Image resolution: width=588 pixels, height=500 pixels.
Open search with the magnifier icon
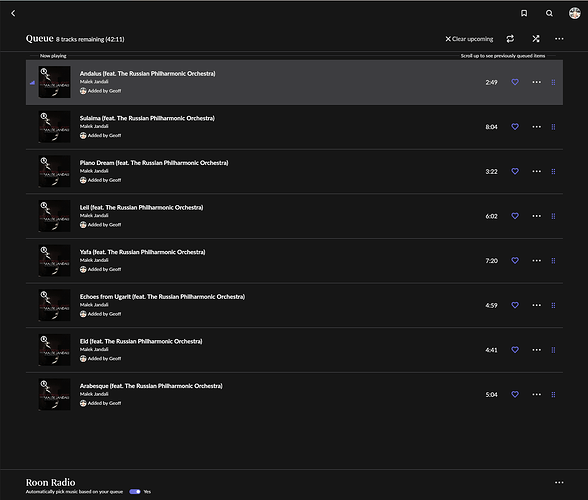click(549, 14)
